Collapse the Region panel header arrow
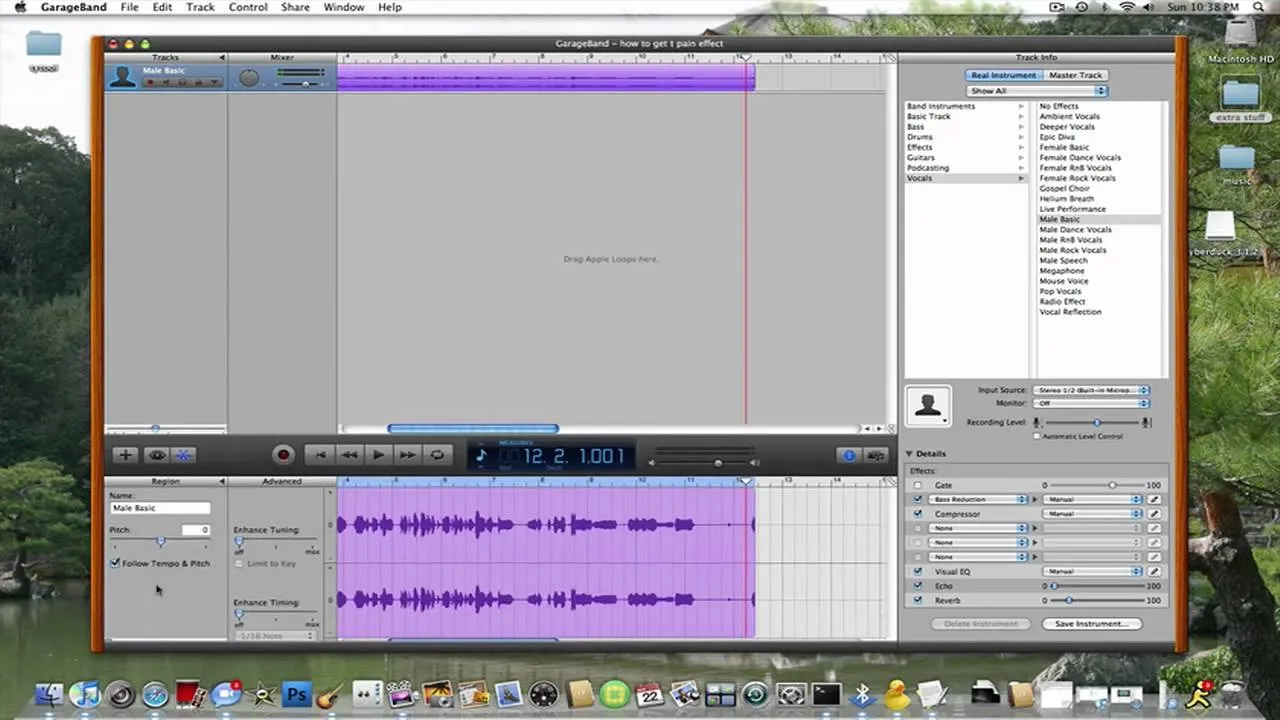 pos(221,481)
